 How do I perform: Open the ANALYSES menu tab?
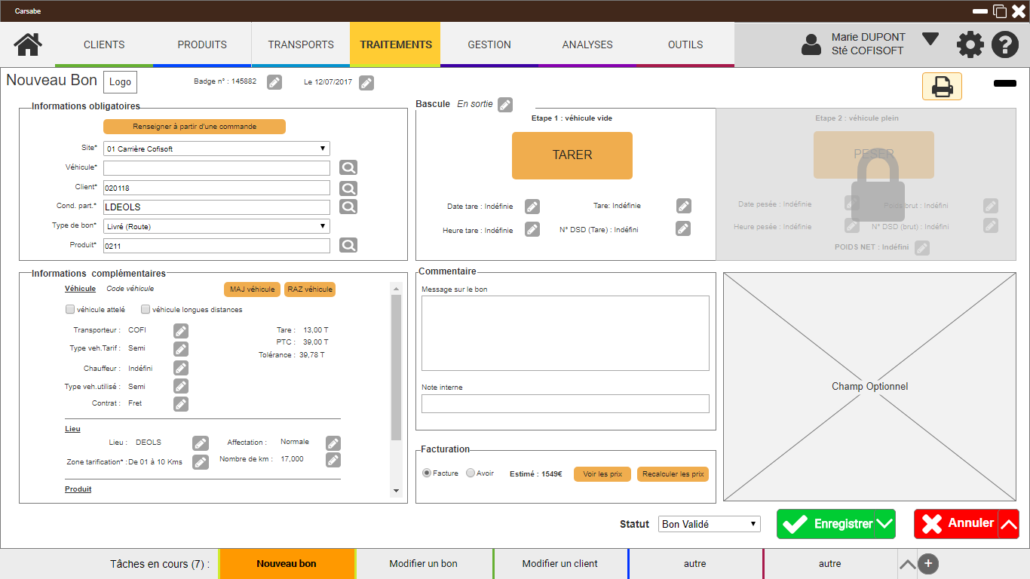coord(587,45)
